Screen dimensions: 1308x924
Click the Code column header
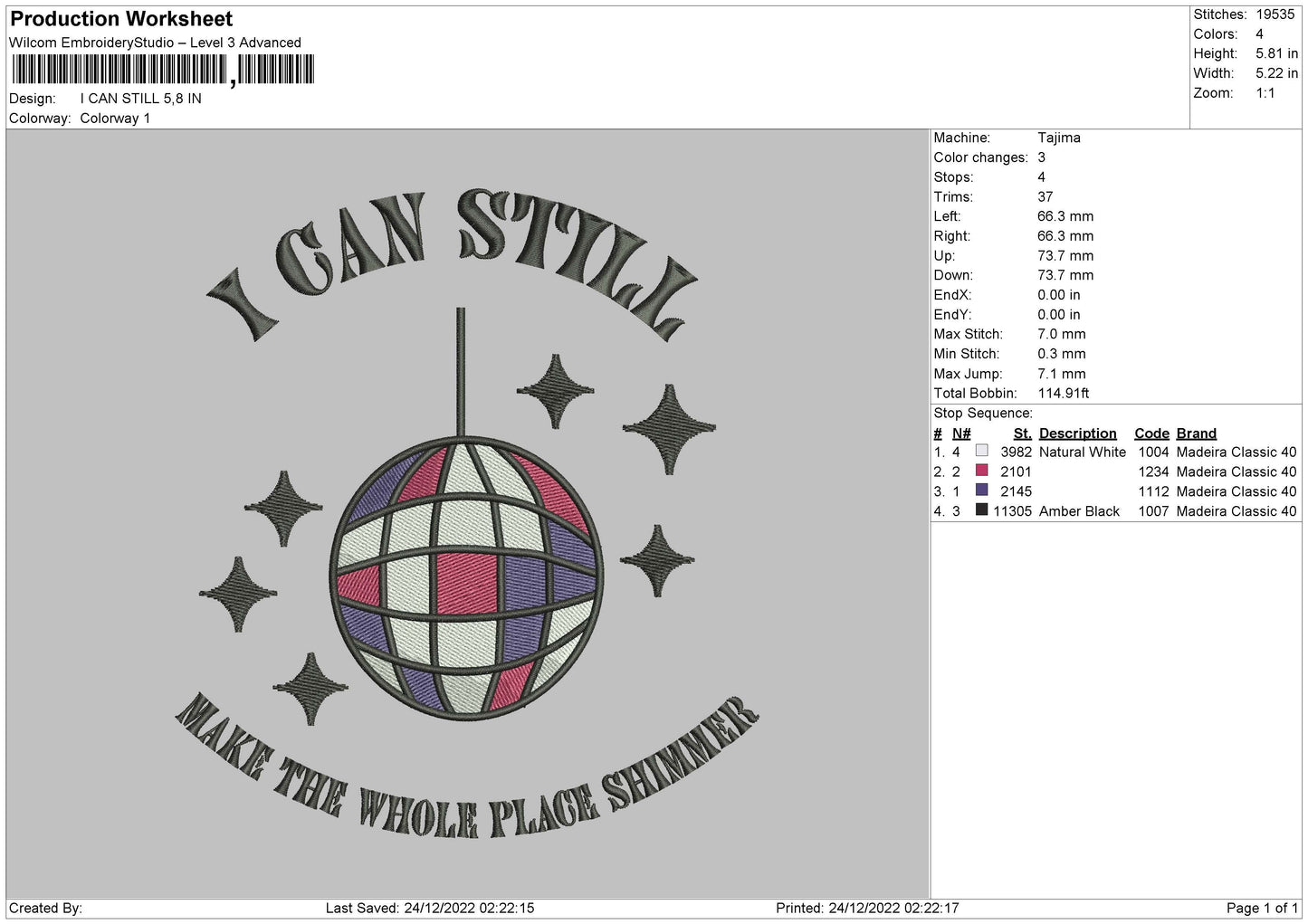tap(1151, 433)
